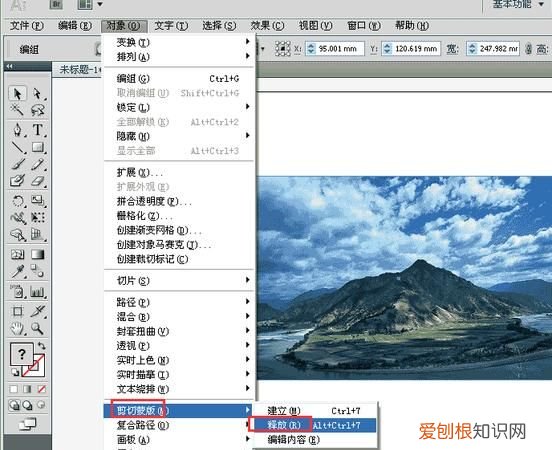
Task: Click the width field 247.982 mm
Action: coord(493,49)
